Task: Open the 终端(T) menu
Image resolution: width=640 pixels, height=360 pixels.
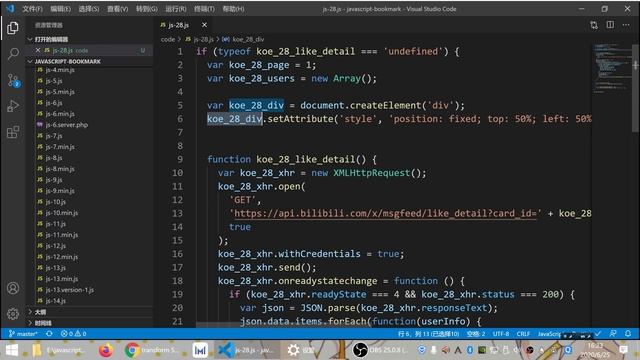Action: [x=204, y=9]
